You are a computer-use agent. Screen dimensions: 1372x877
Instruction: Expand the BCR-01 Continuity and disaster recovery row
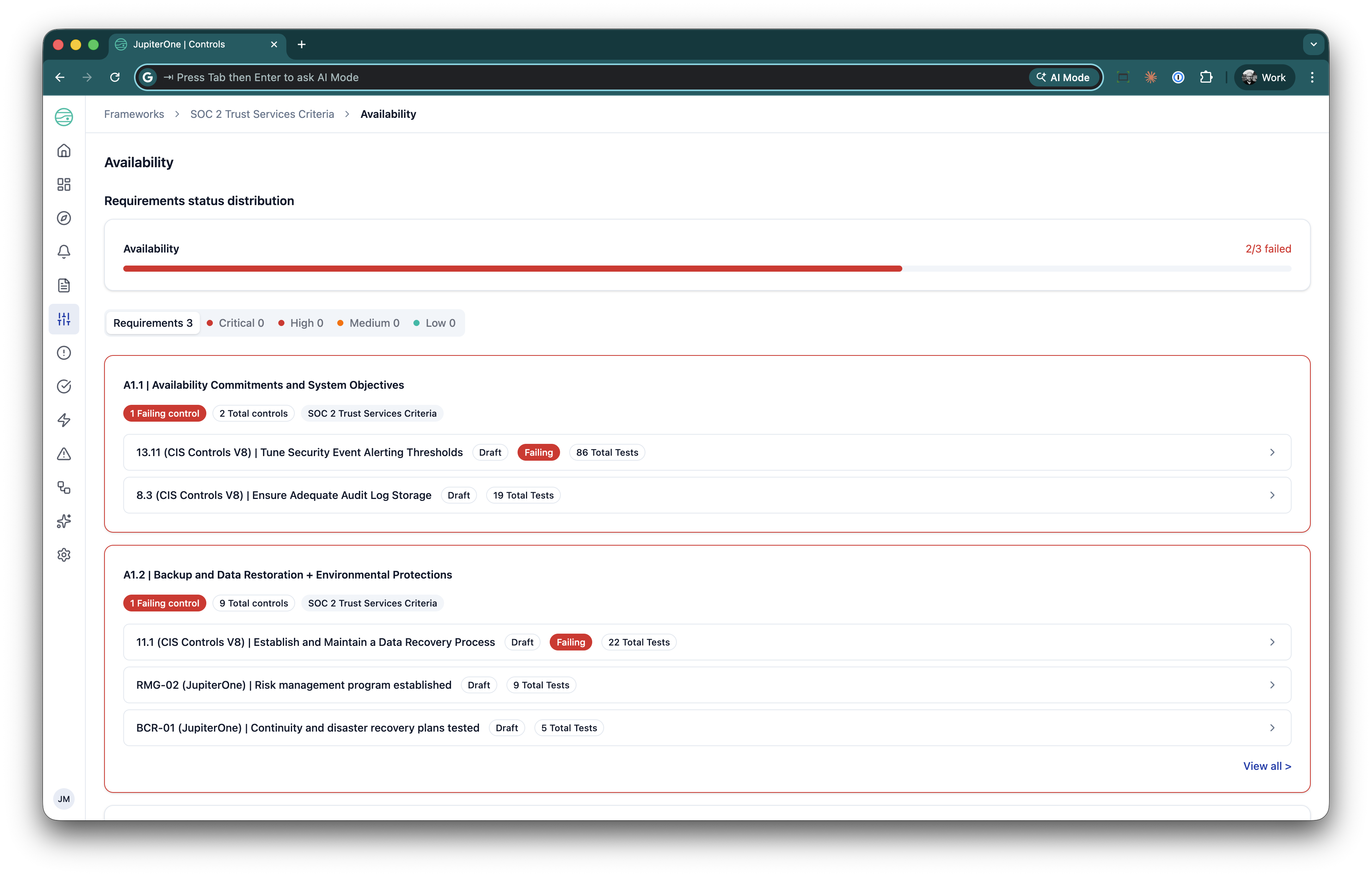pos(707,728)
